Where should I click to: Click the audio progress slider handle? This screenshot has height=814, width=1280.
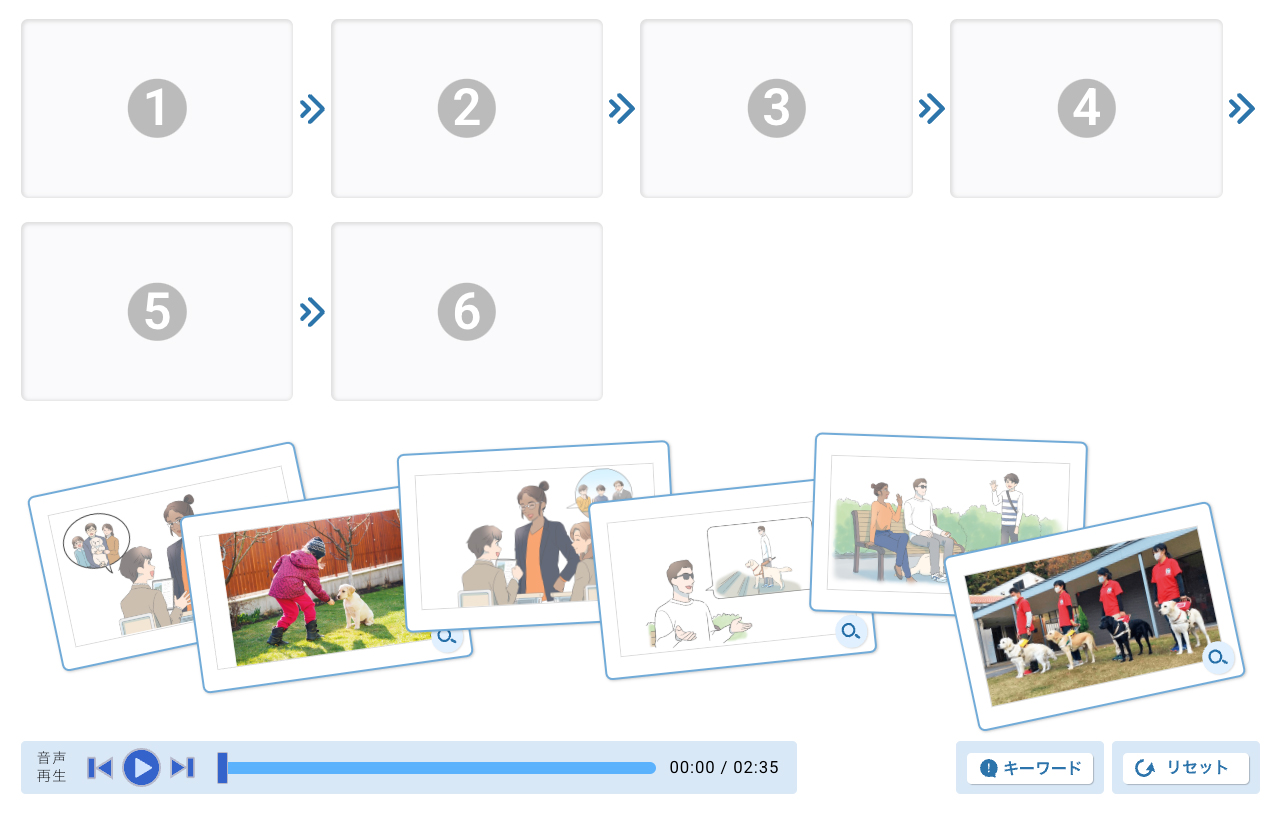pos(222,768)
